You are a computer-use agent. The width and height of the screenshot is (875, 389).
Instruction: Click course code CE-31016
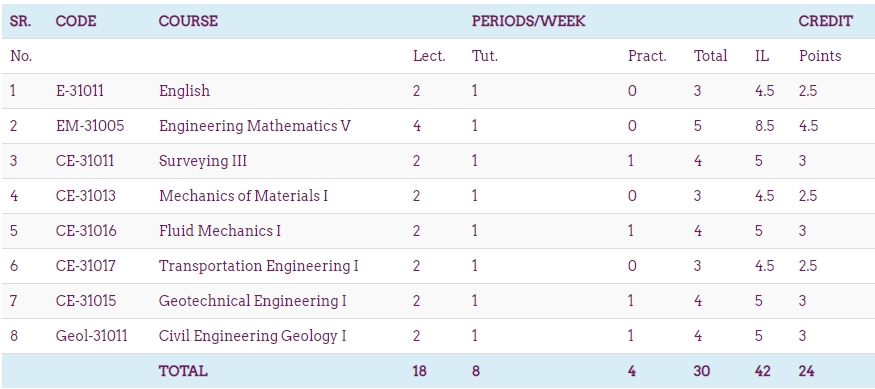pyautogui.click(x=86, y=230)
